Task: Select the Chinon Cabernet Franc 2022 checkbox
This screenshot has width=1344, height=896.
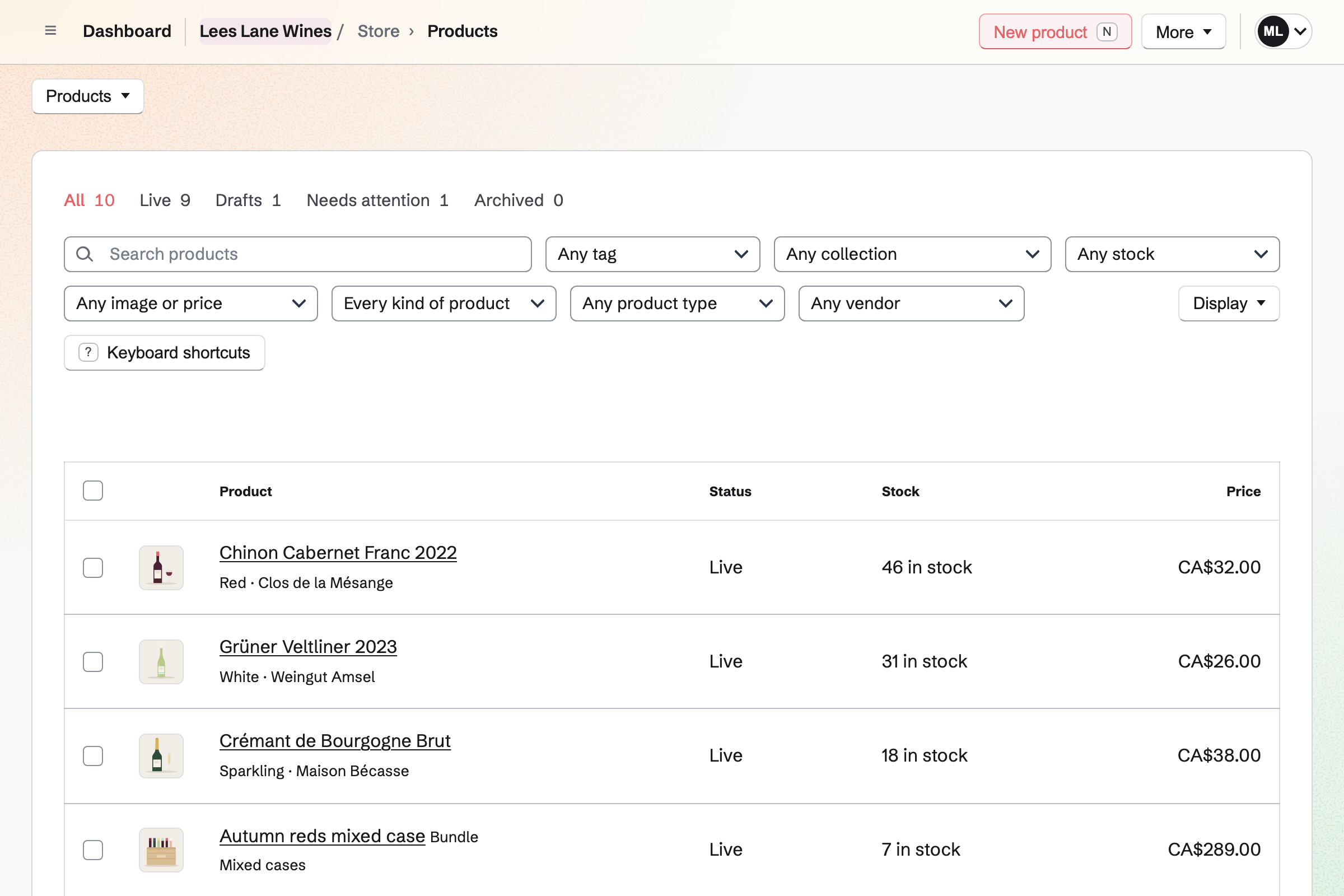Action: coord(92,567)
